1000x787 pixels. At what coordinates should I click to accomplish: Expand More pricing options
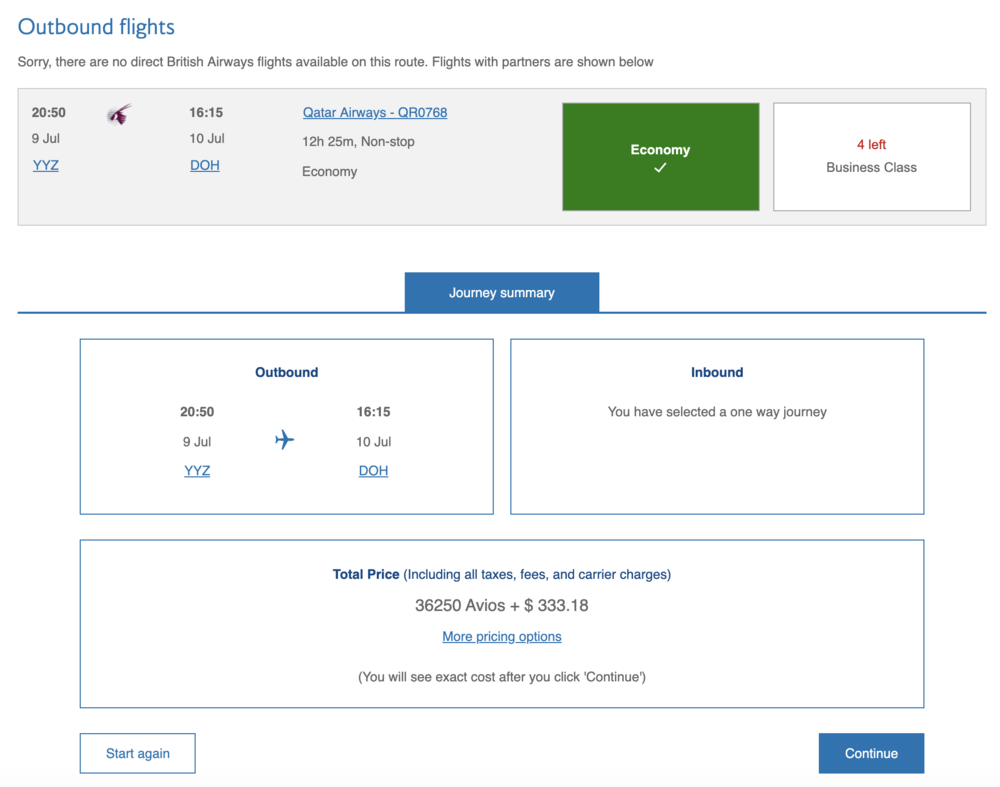point(502,637)
